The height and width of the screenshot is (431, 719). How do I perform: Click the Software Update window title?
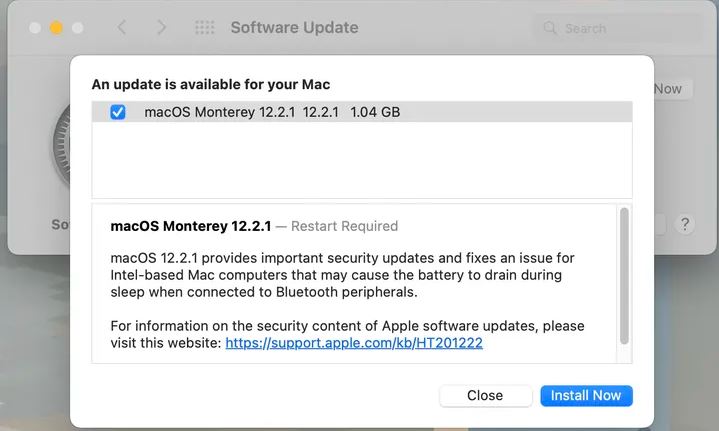click(x=294, y=28)
